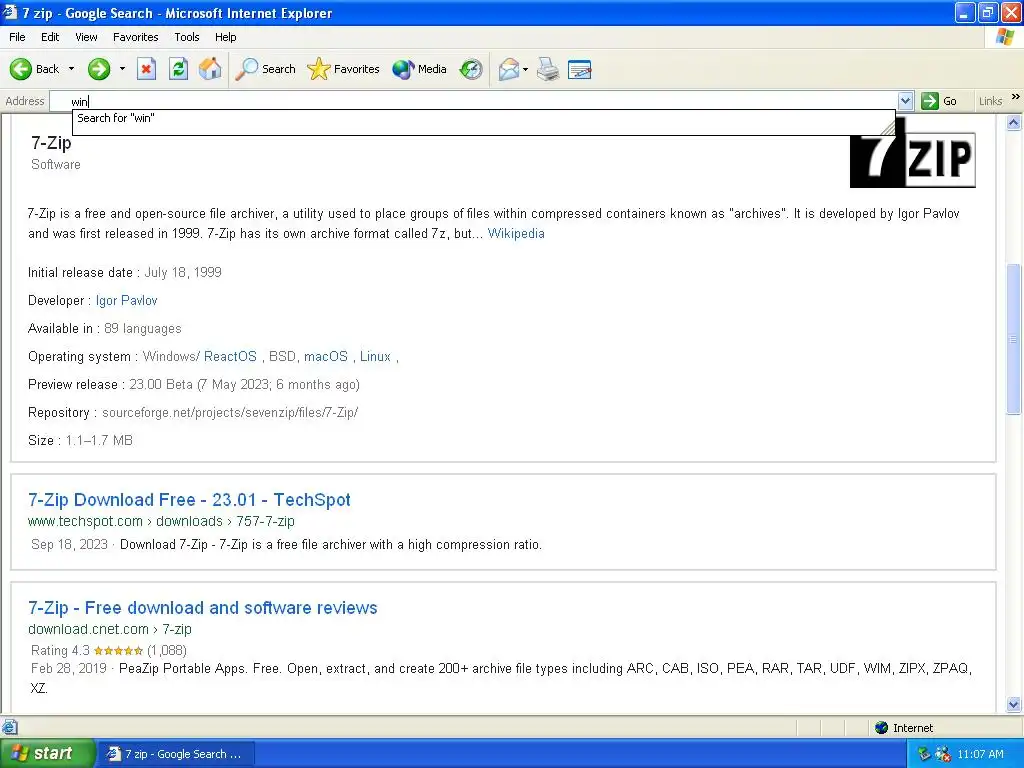Click the Go button
The height and width of the screenshot is (768, 1024).
pos(940,101)
